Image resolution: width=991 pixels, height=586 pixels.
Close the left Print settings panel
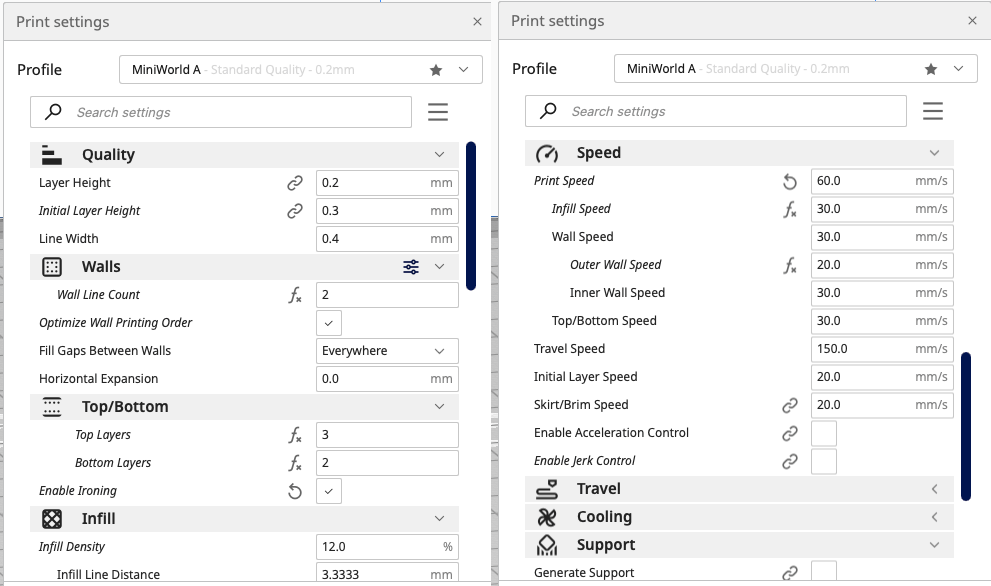(x=477, y=22)
